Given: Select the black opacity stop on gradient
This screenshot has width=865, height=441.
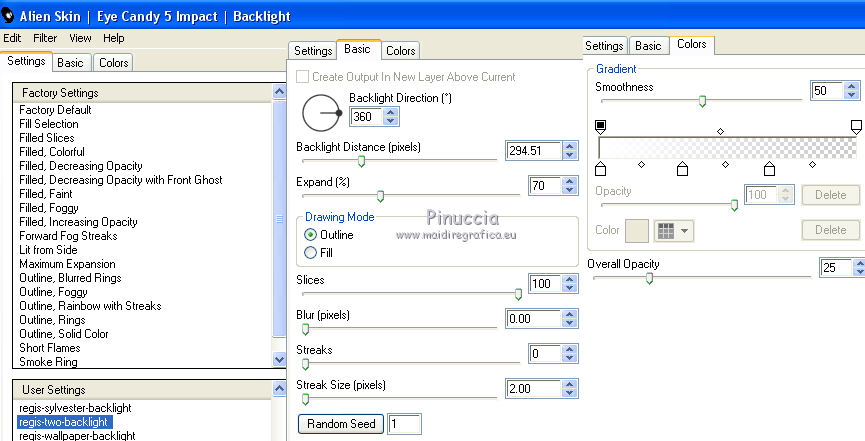Looking at the screenshot, I should click(x=601, y=127).
